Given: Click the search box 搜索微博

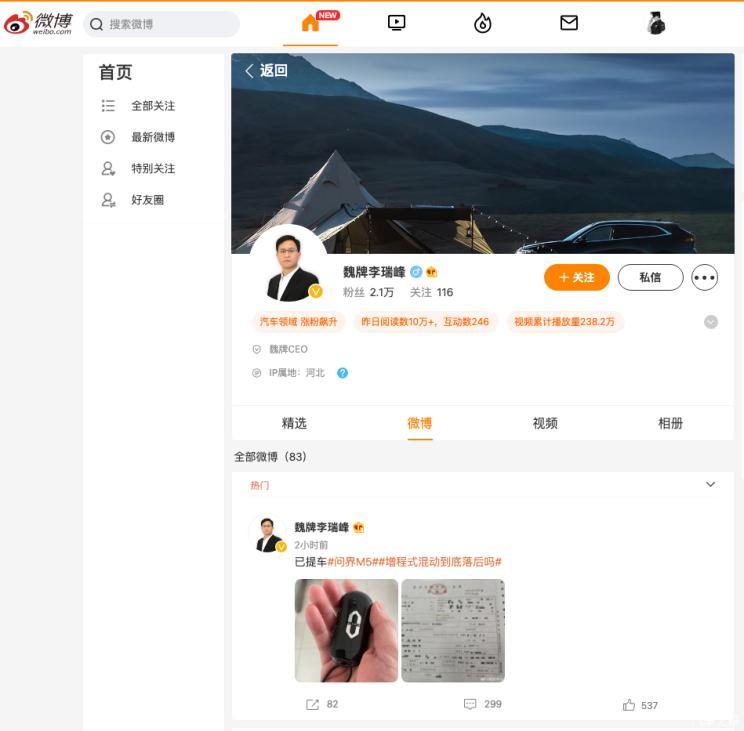Looking at the screenshot, I should pyautogui.click(x=161, y=24).
